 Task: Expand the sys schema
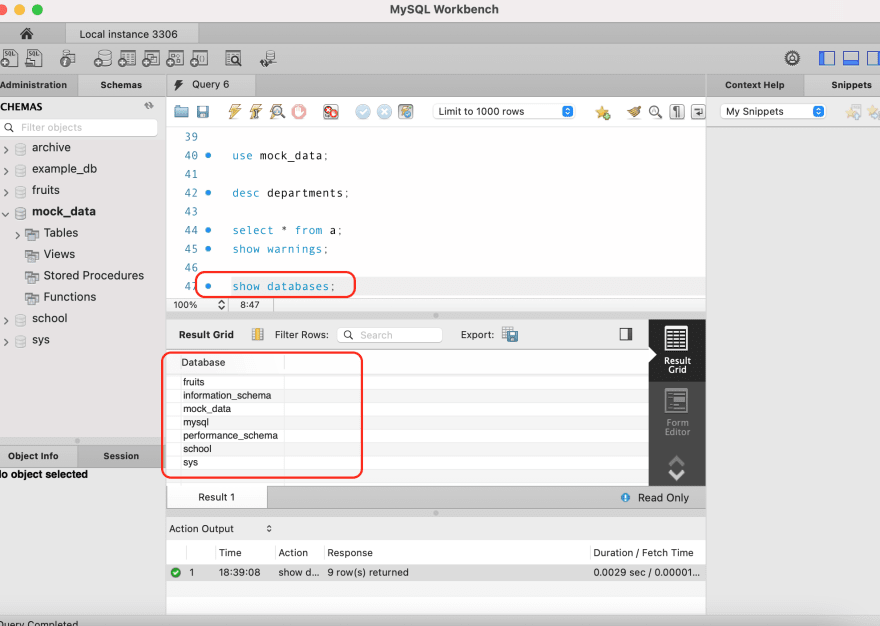click(x=6, y=341)
